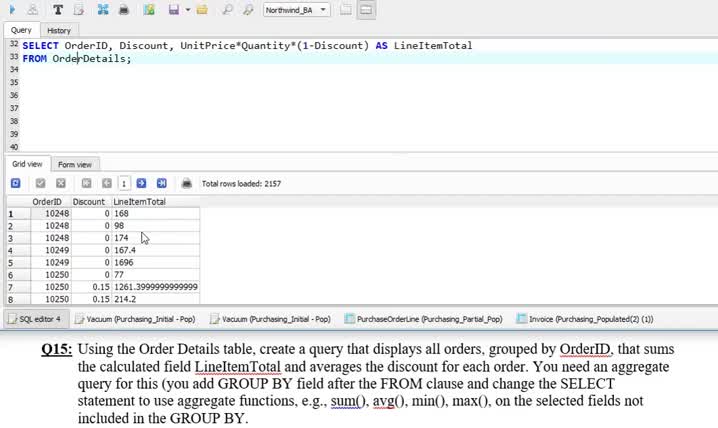The width and height of the screenshot is (718, 428).
Task: Click the refresh grid icon in results
Action: click(15, 184)
